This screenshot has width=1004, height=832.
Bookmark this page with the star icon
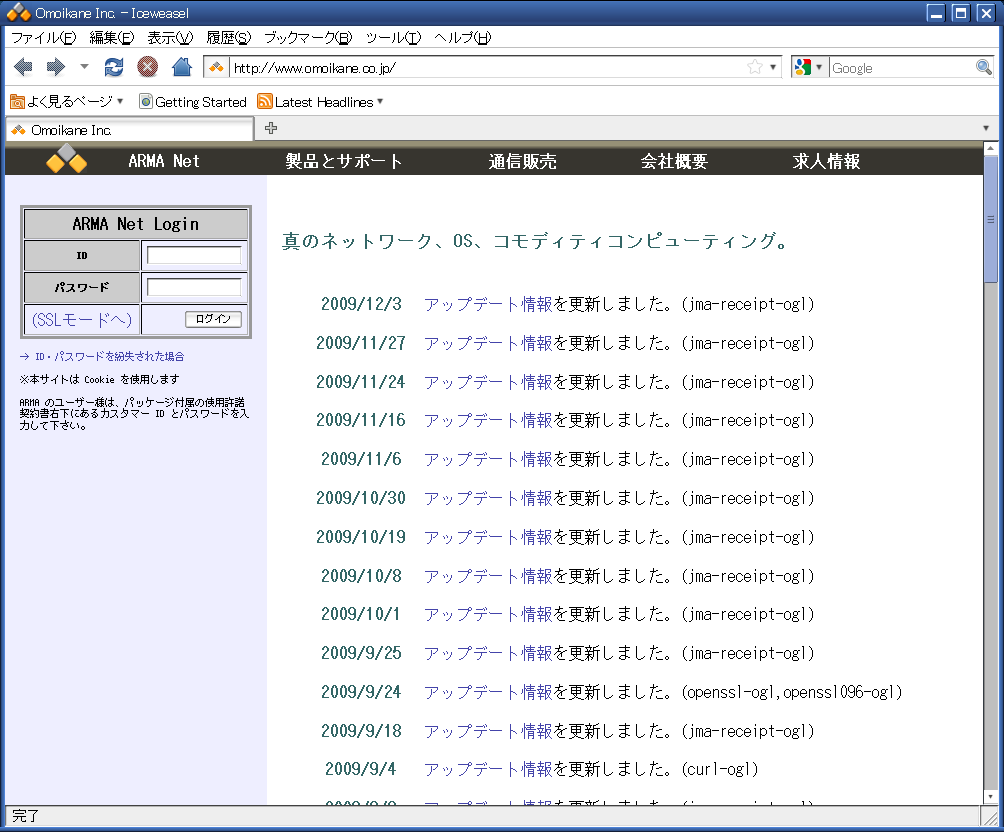coord(755,67)
